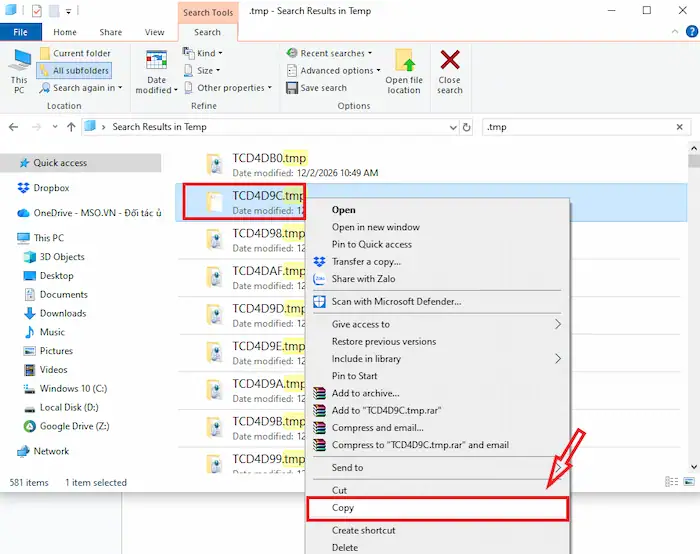Viewport: 700px width, 554px height.
Task: Click Save search in the ribbon
Action: point(316,88)
